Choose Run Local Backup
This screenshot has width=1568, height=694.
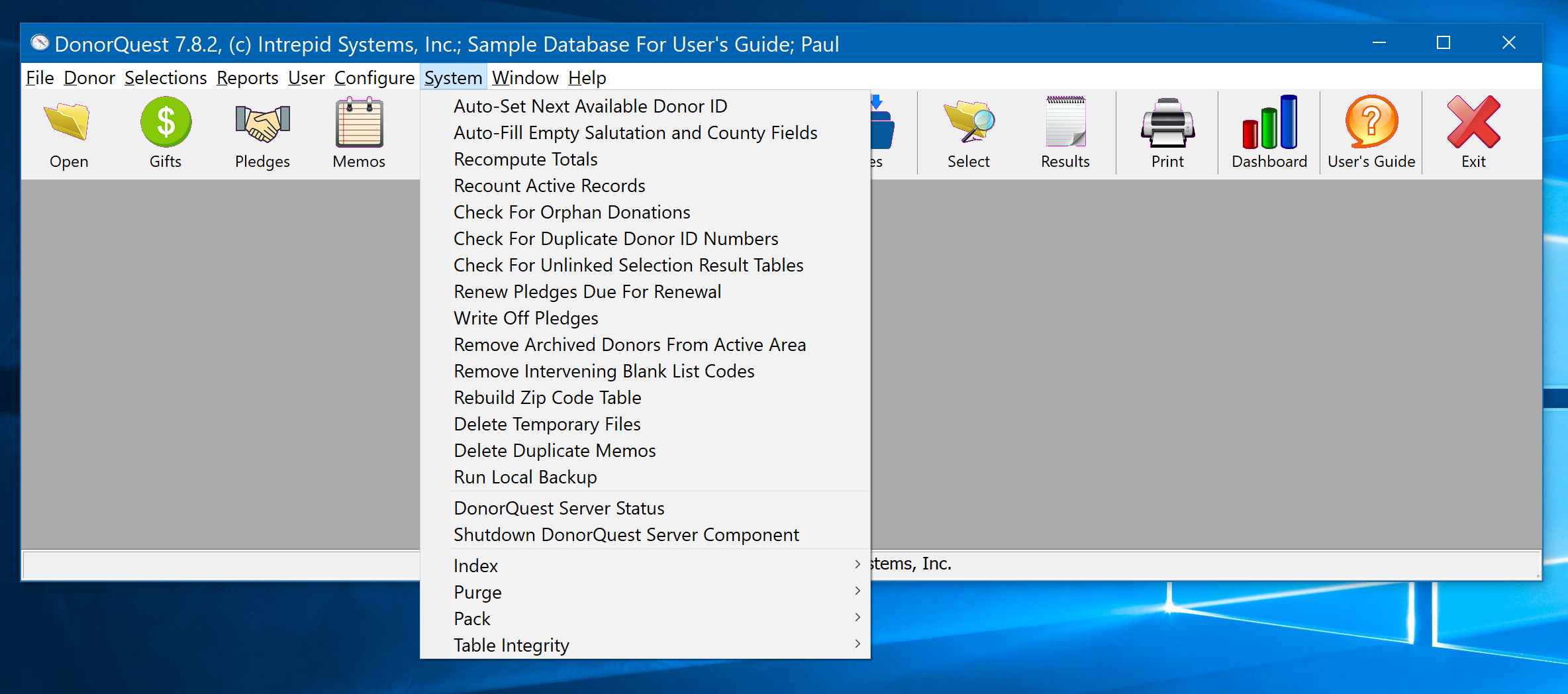click(x=645, y=477)
